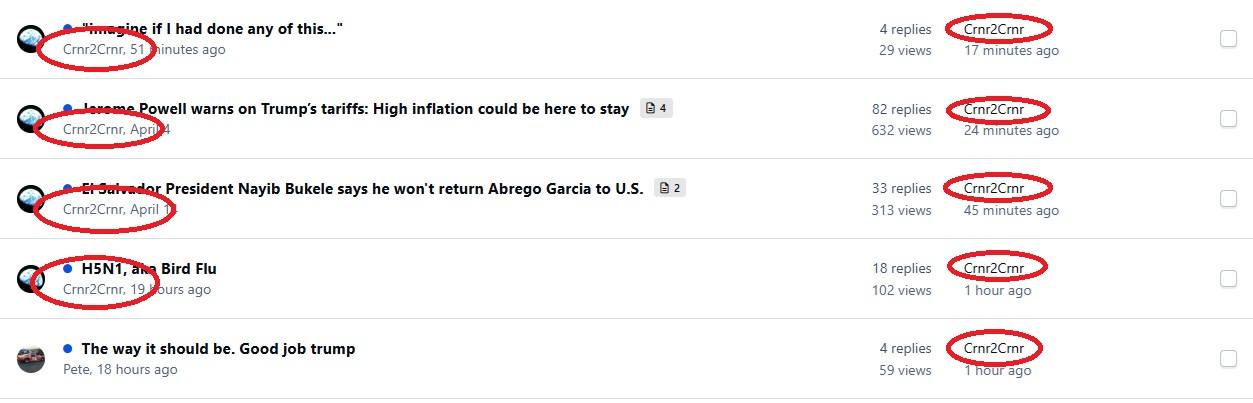Jump to latest post "17 minutes ago"
This screenshot has height=403, width=1253.
tap(1011, 50)
